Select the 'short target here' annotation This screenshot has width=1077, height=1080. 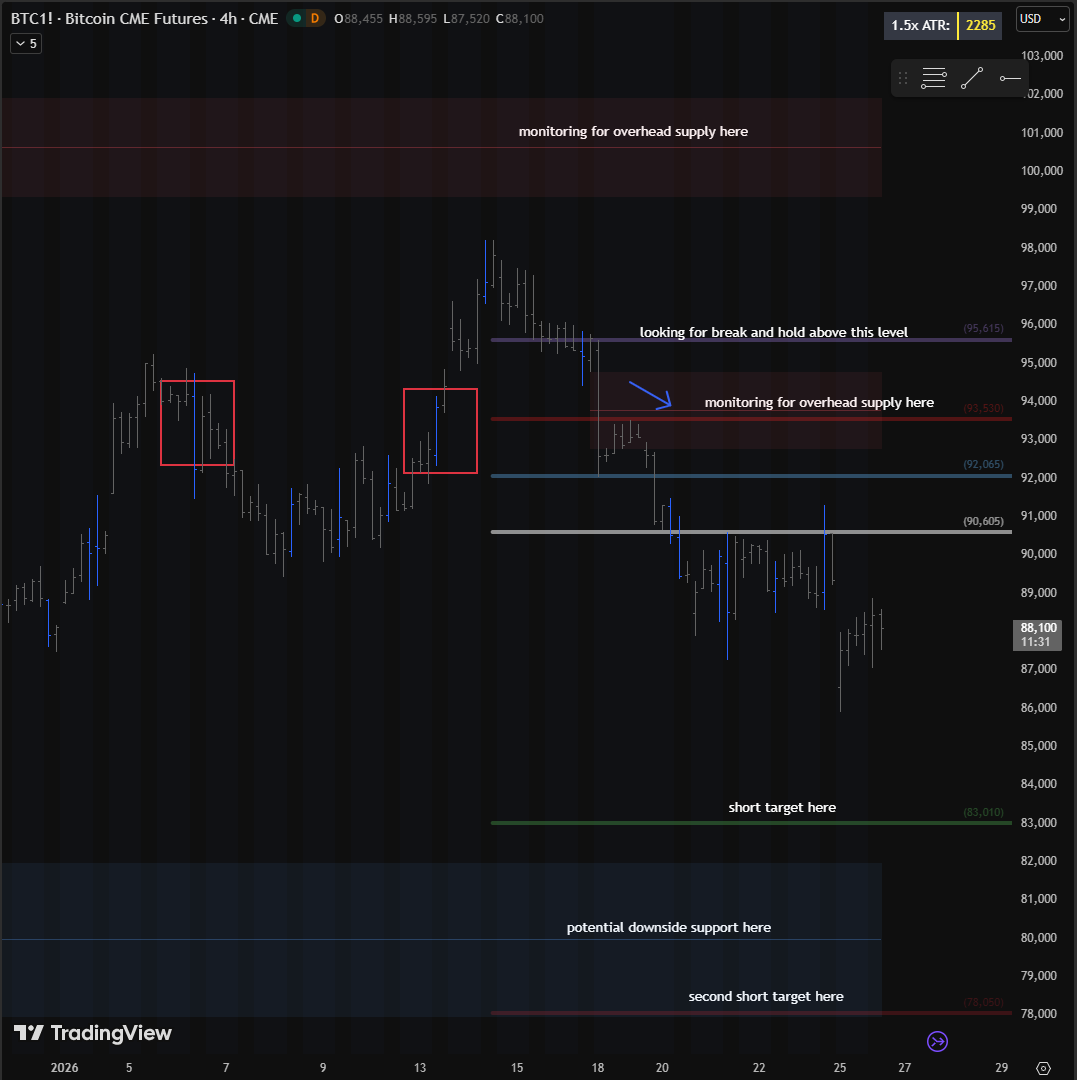pyautogui.click(x=782, y=807)
